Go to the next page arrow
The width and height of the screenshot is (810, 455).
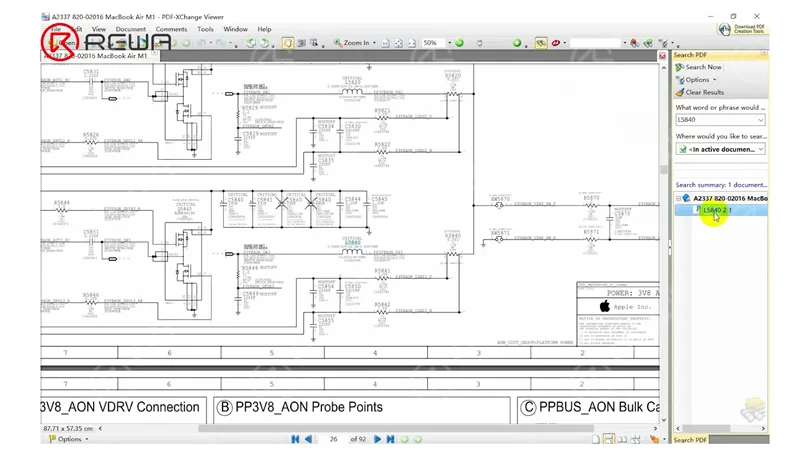[x=377, y=439]
